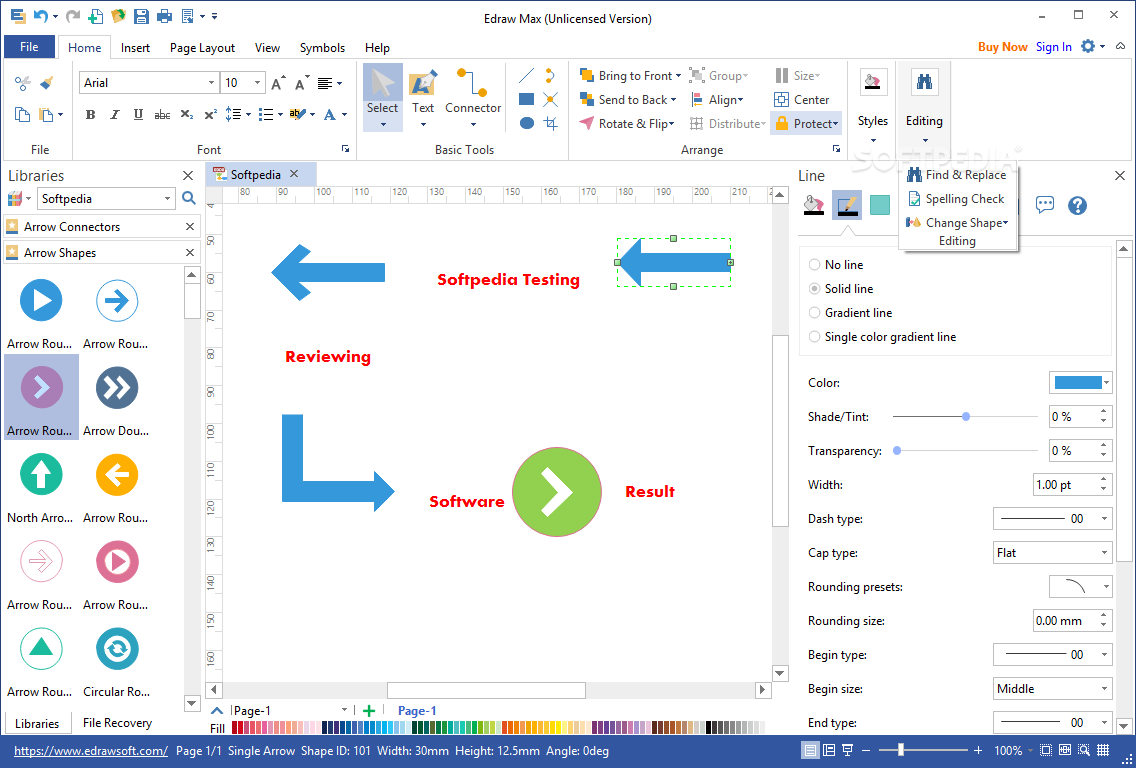This screenshot has width=1136, height=768.
Task: Select the line drawing tool
Action: point(527,75)
